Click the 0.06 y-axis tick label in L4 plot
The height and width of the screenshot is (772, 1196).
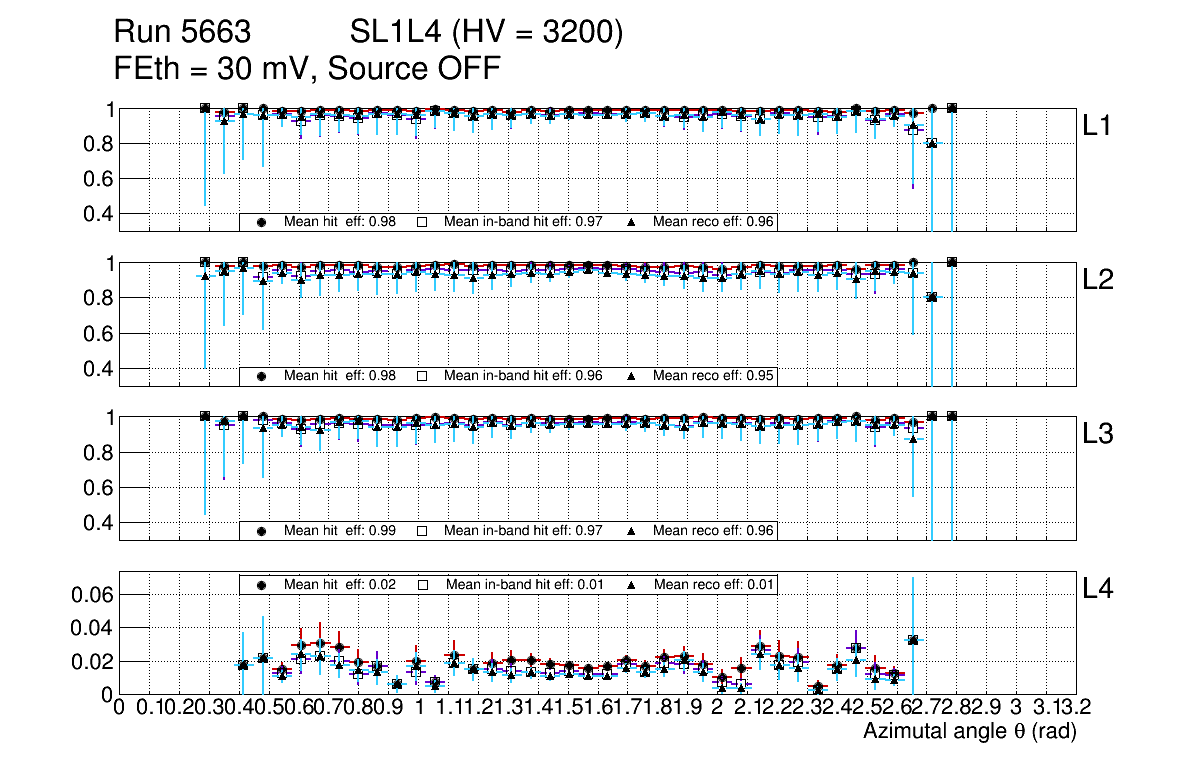click(88, 595)
